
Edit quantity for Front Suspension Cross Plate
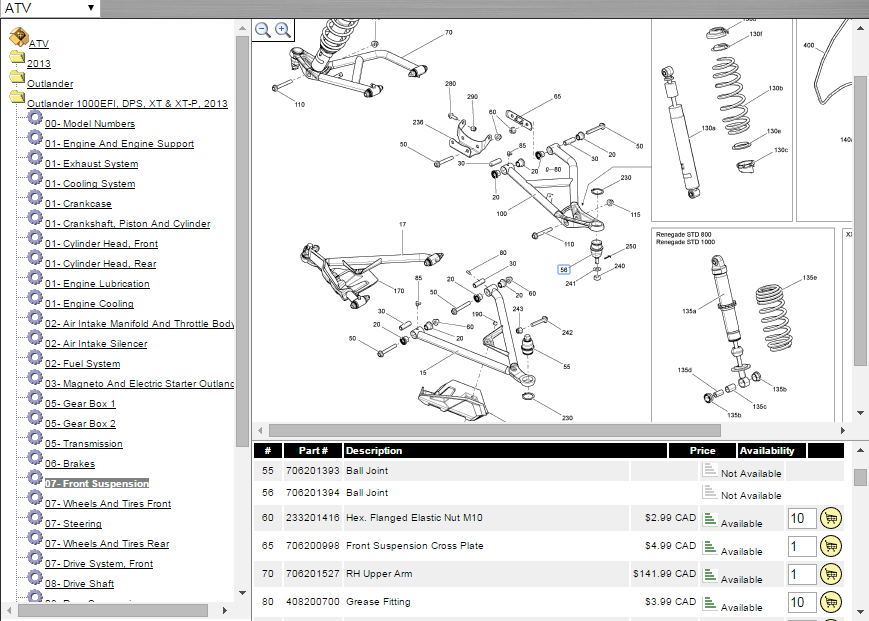pyautogui.click(x=801, y=547)
